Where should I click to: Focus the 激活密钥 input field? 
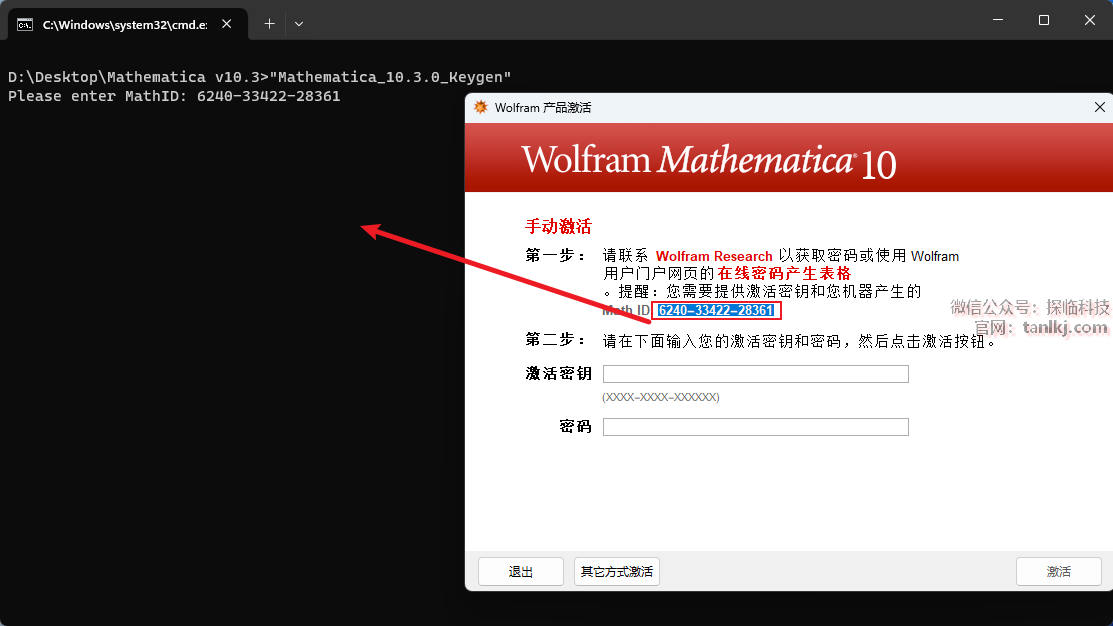point(755,374)
